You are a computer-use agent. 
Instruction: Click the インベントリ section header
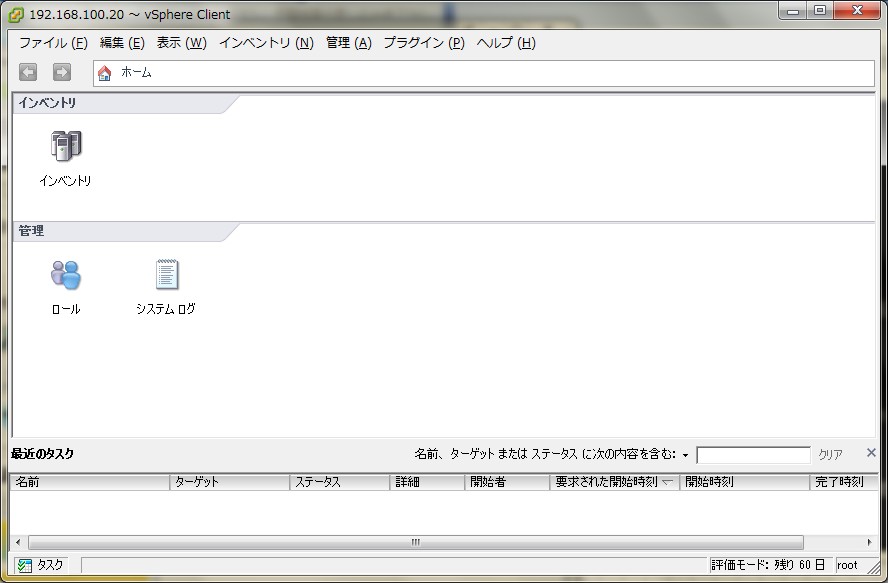pyautogui.click(x=47, y=103)
